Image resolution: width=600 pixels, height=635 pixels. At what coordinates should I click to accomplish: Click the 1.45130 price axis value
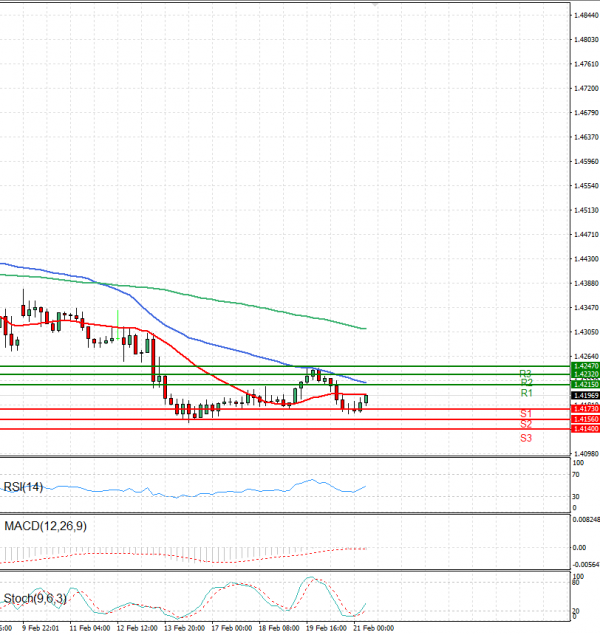point(586,210)
